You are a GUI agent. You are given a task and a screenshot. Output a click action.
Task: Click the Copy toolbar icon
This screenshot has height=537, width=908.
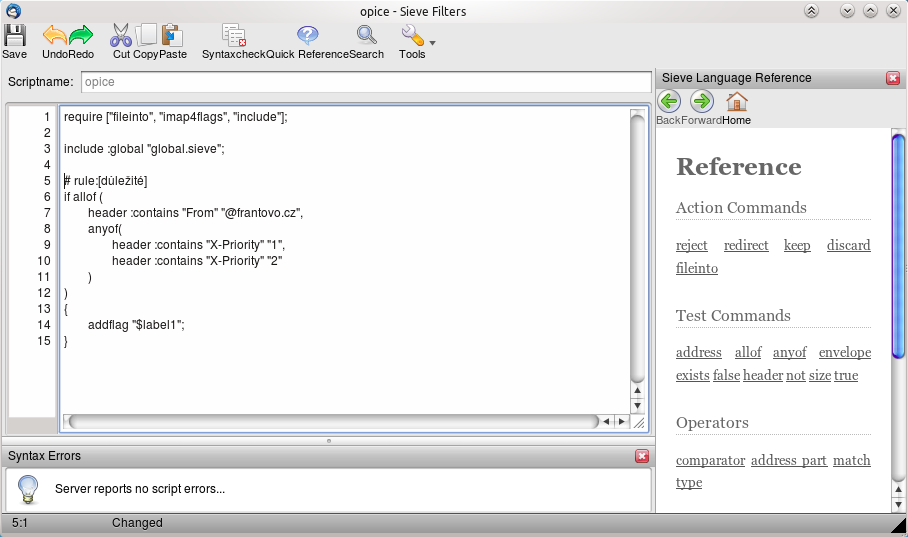pos(147,41)
